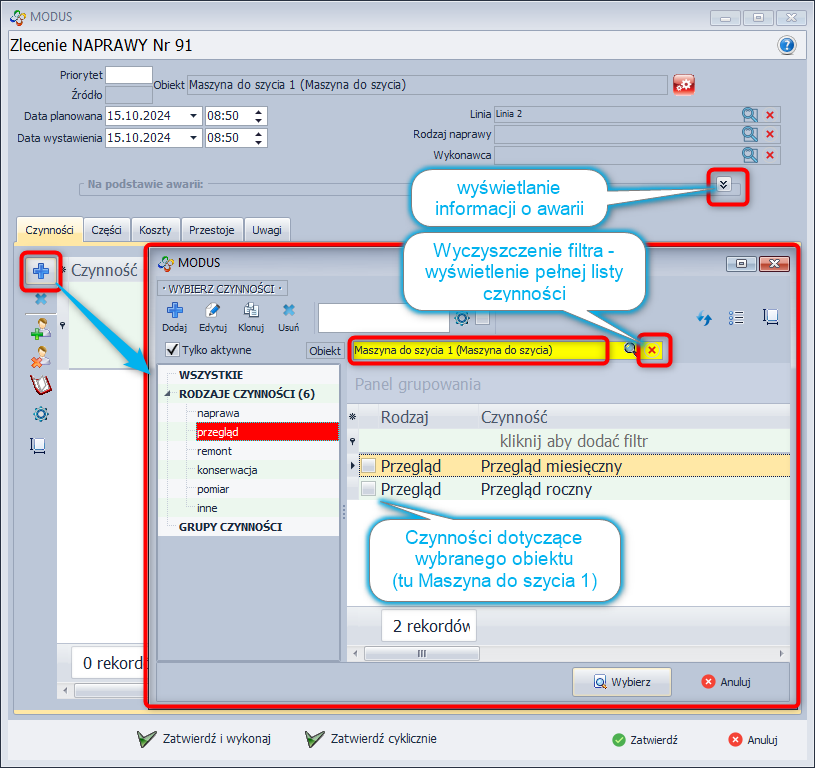Toggle the Tylko aktywne checkbox
815x768 pixels.
(172, 350)
